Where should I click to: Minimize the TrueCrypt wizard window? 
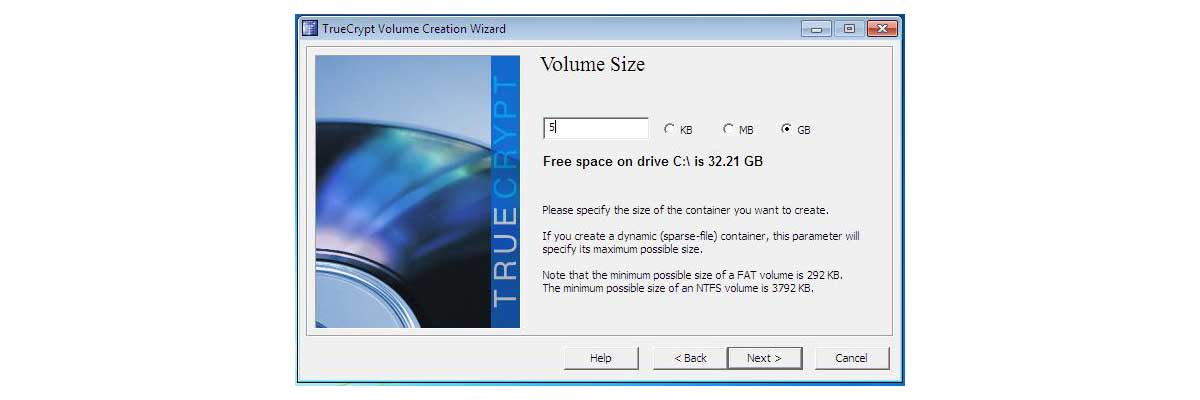[817, 29]
